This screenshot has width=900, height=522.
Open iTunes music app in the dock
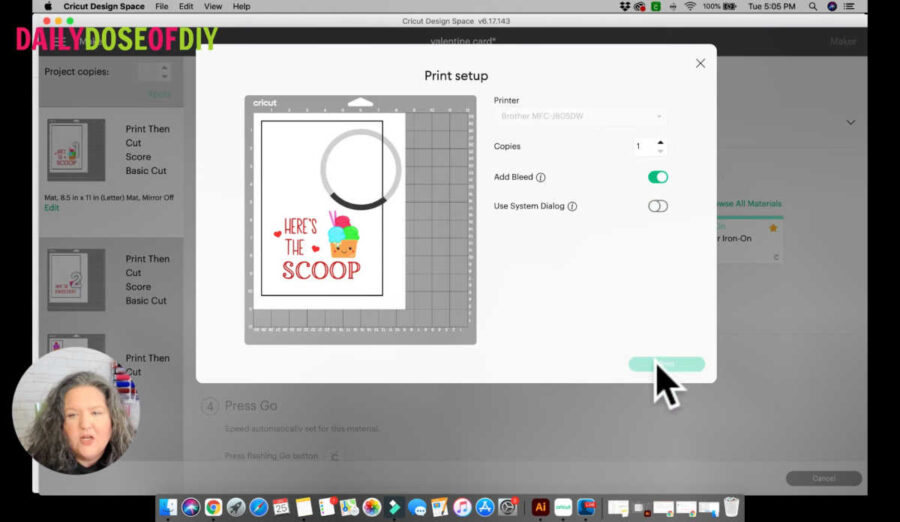tap(462, 507)
